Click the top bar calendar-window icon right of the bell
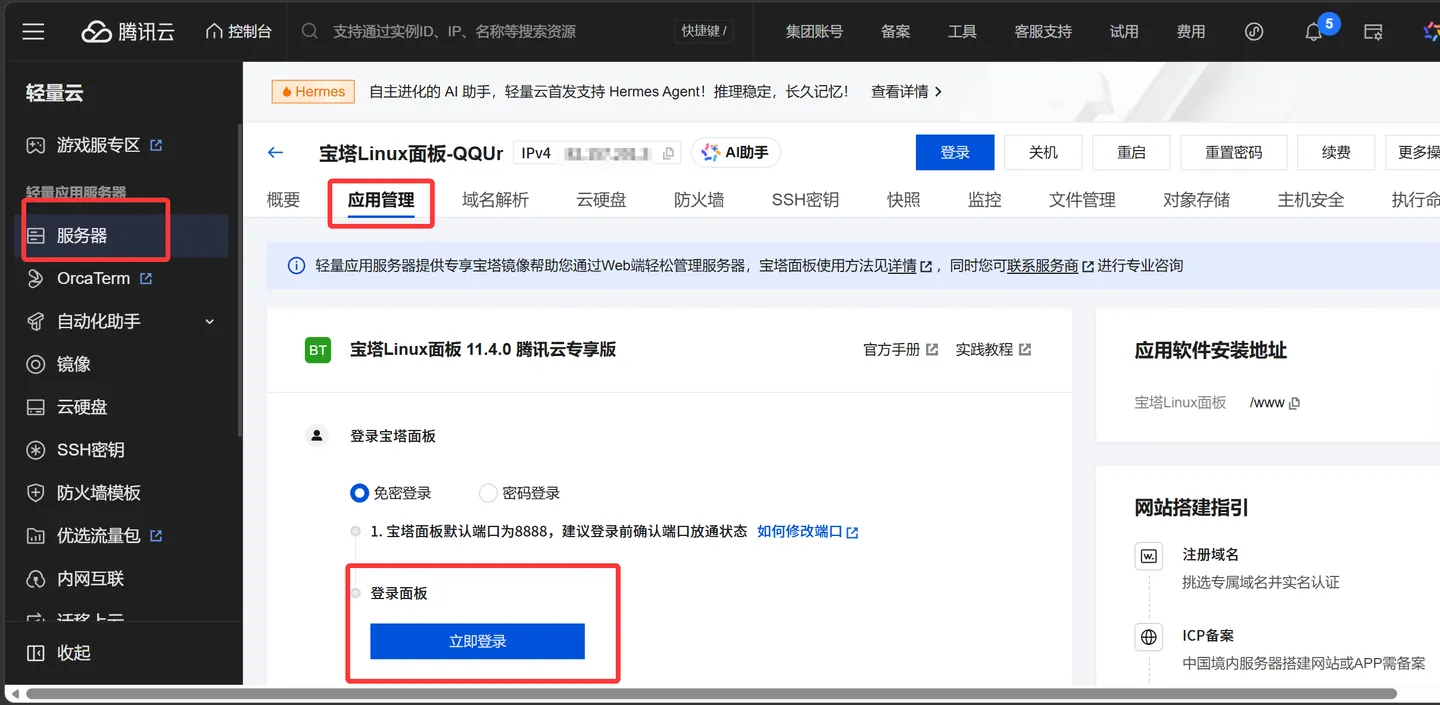Screen dimensions: 1440x705 (1374, 32)
